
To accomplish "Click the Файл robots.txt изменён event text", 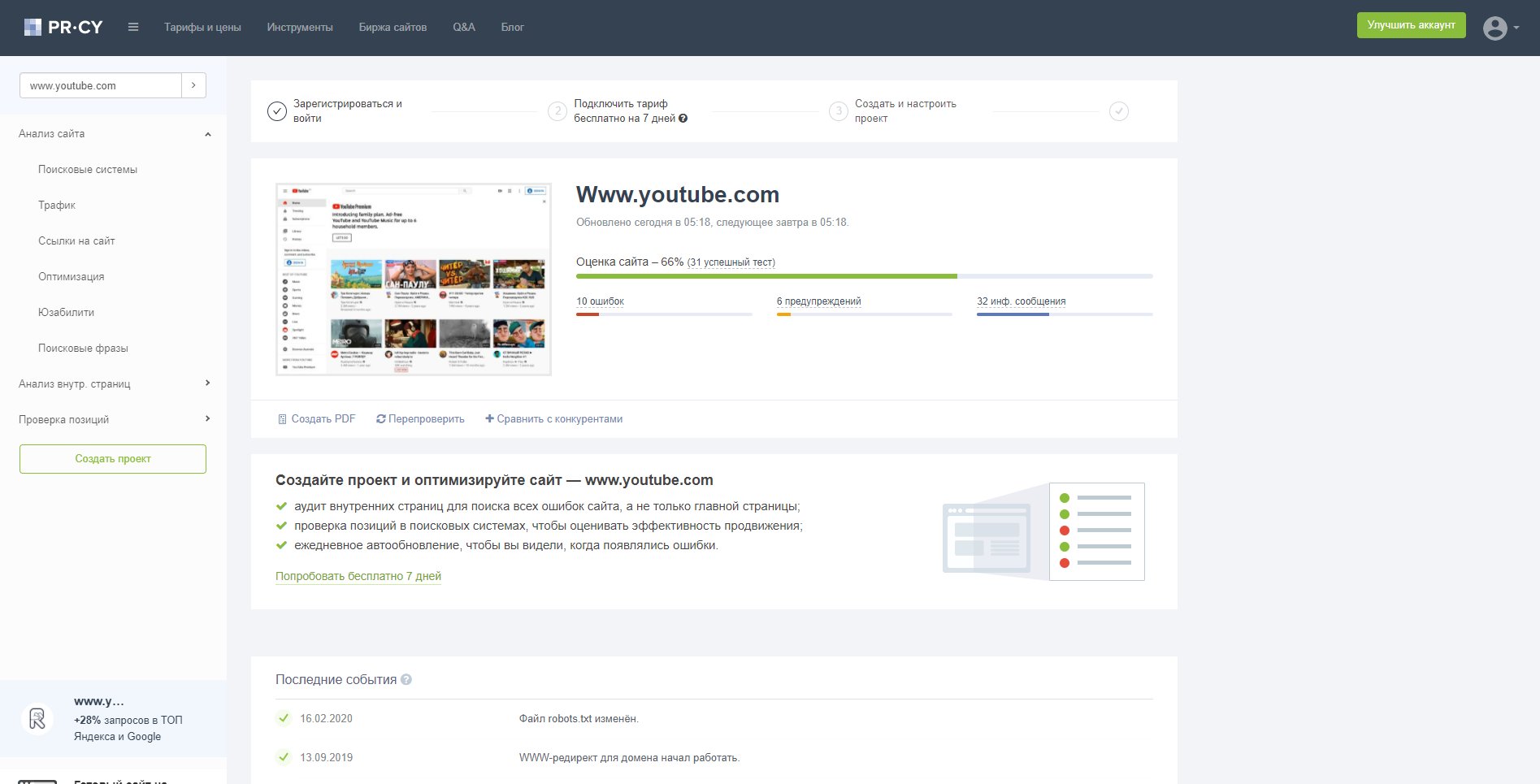I will 579,719.
